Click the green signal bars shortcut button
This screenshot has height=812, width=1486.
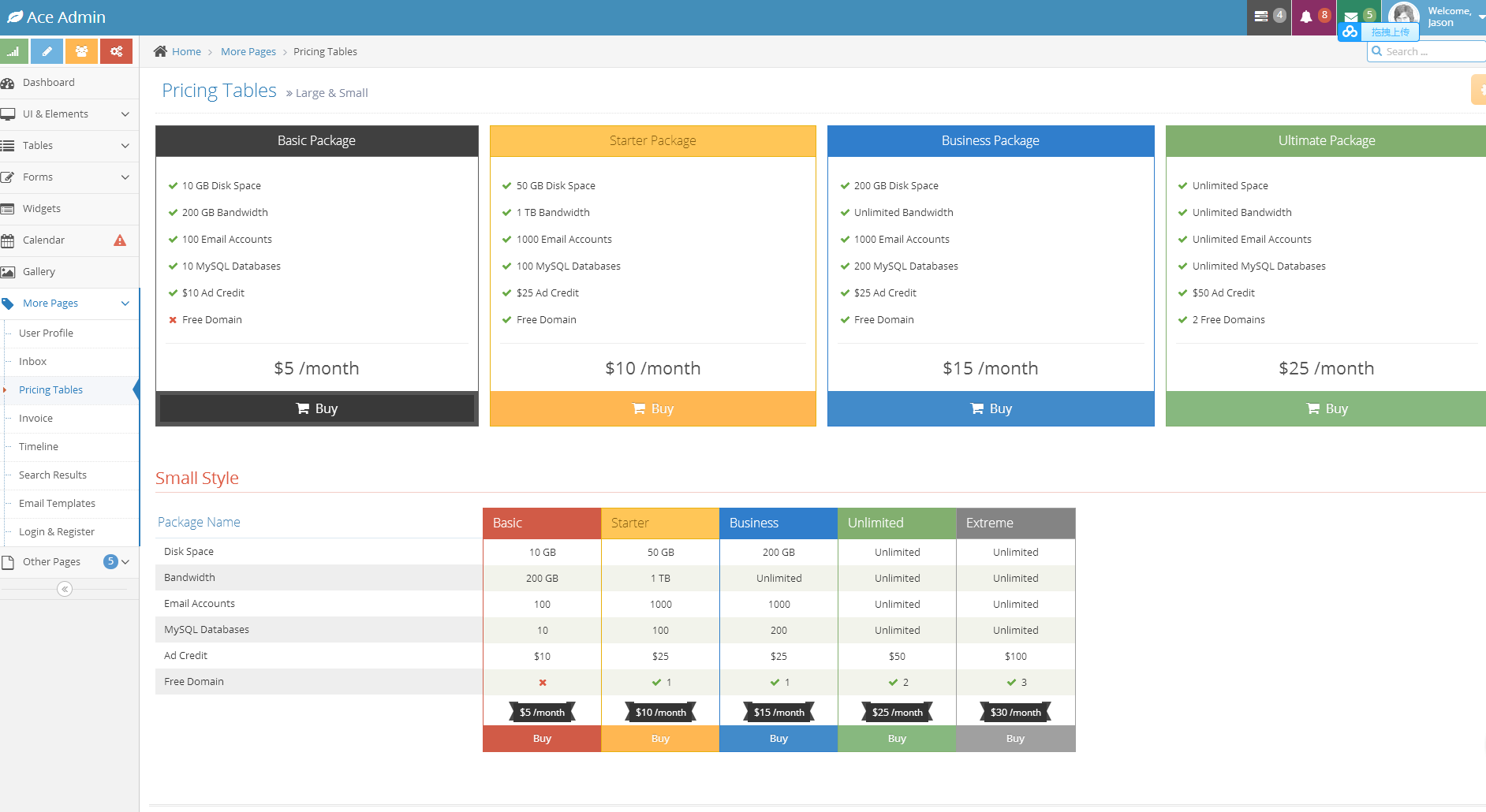pos(13,51)
